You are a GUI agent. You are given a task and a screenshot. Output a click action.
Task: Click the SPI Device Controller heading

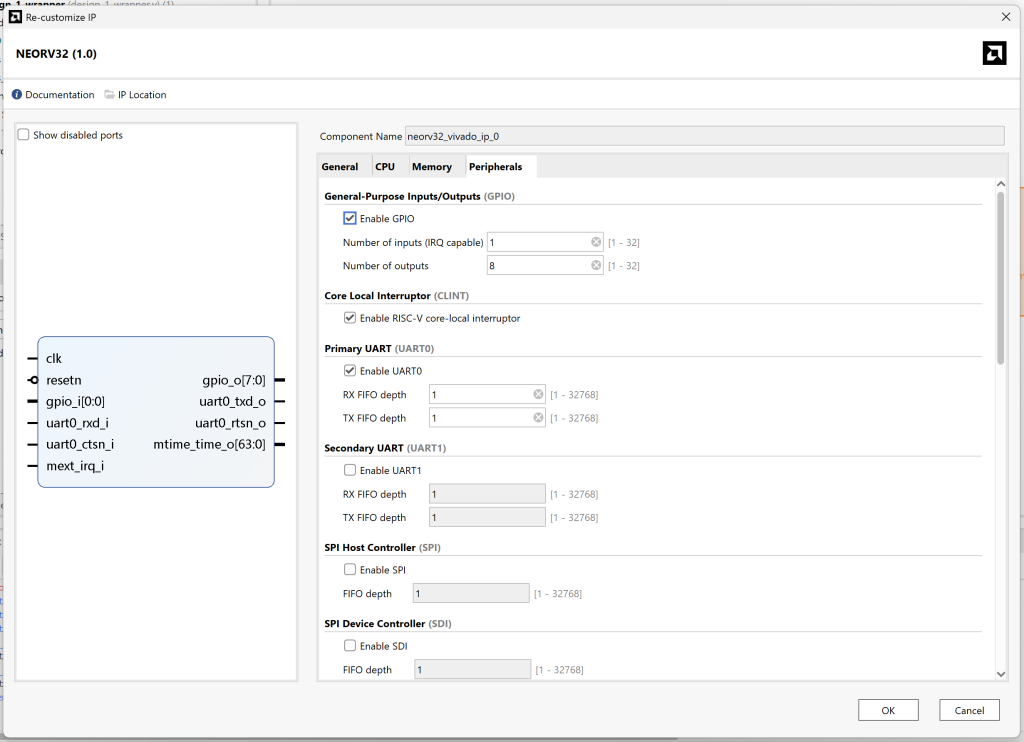point(387,623)
